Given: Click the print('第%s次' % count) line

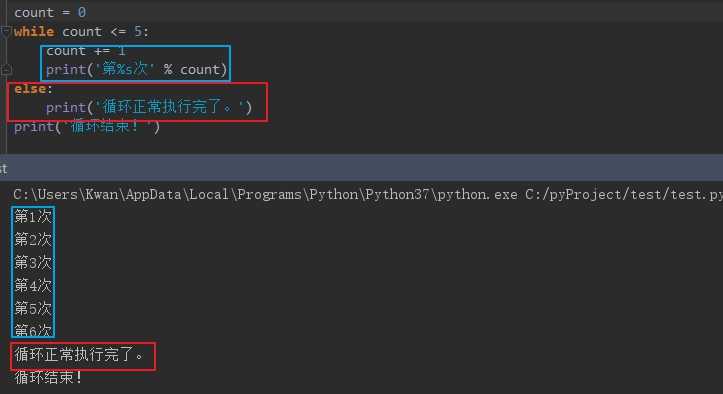Looking at the screenshot, I should pyautogui.click(x=136, y=69).
